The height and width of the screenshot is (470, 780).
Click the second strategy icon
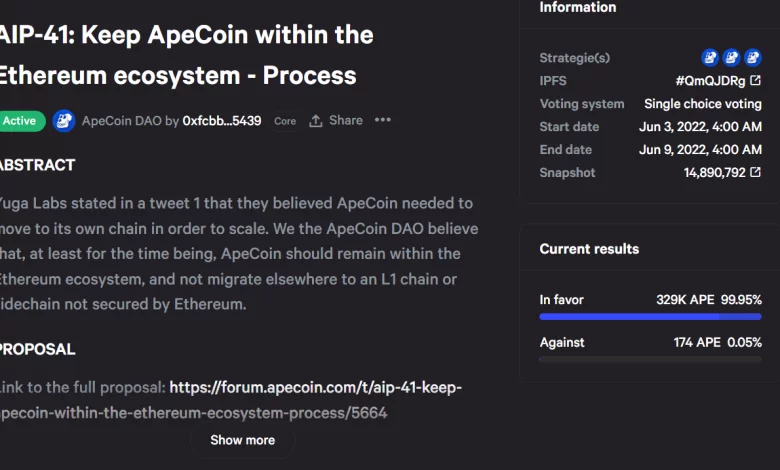click(731, 58)
